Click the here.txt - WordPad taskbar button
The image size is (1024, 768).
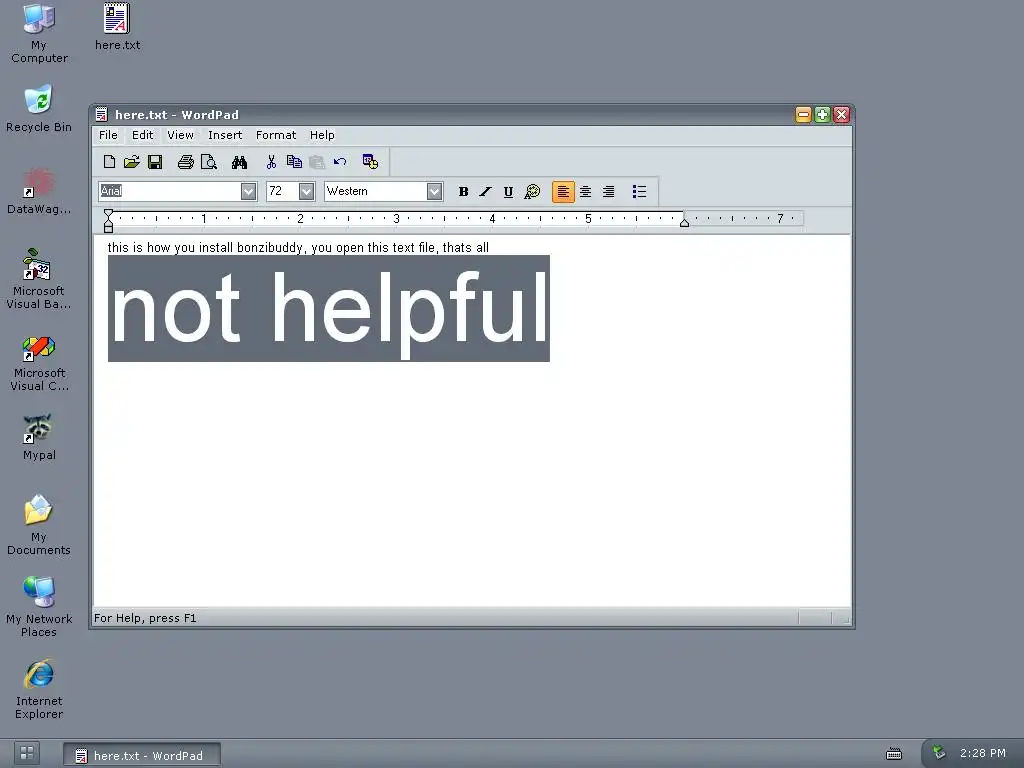click(x=142, y=755)
